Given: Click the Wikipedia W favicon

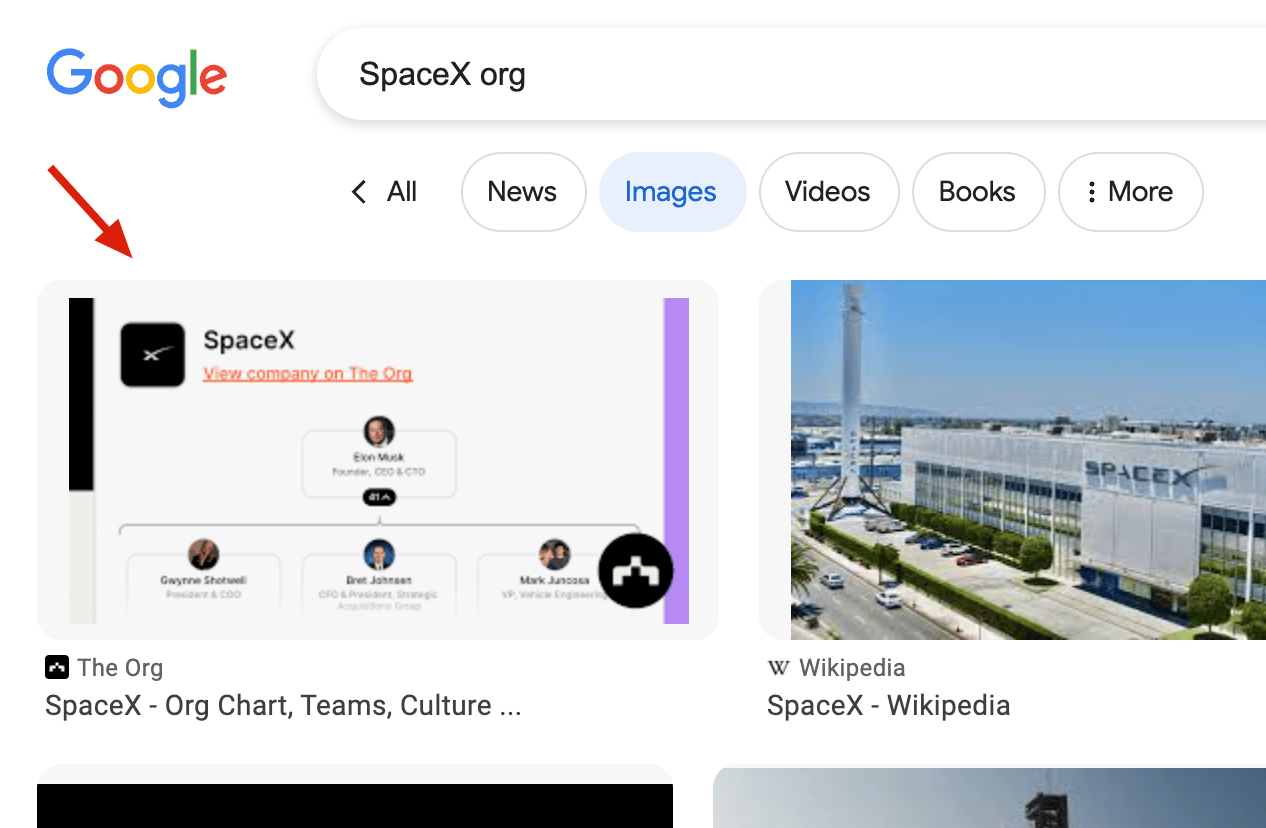Looking at the screenshot, I should click(x=778, y=667).
